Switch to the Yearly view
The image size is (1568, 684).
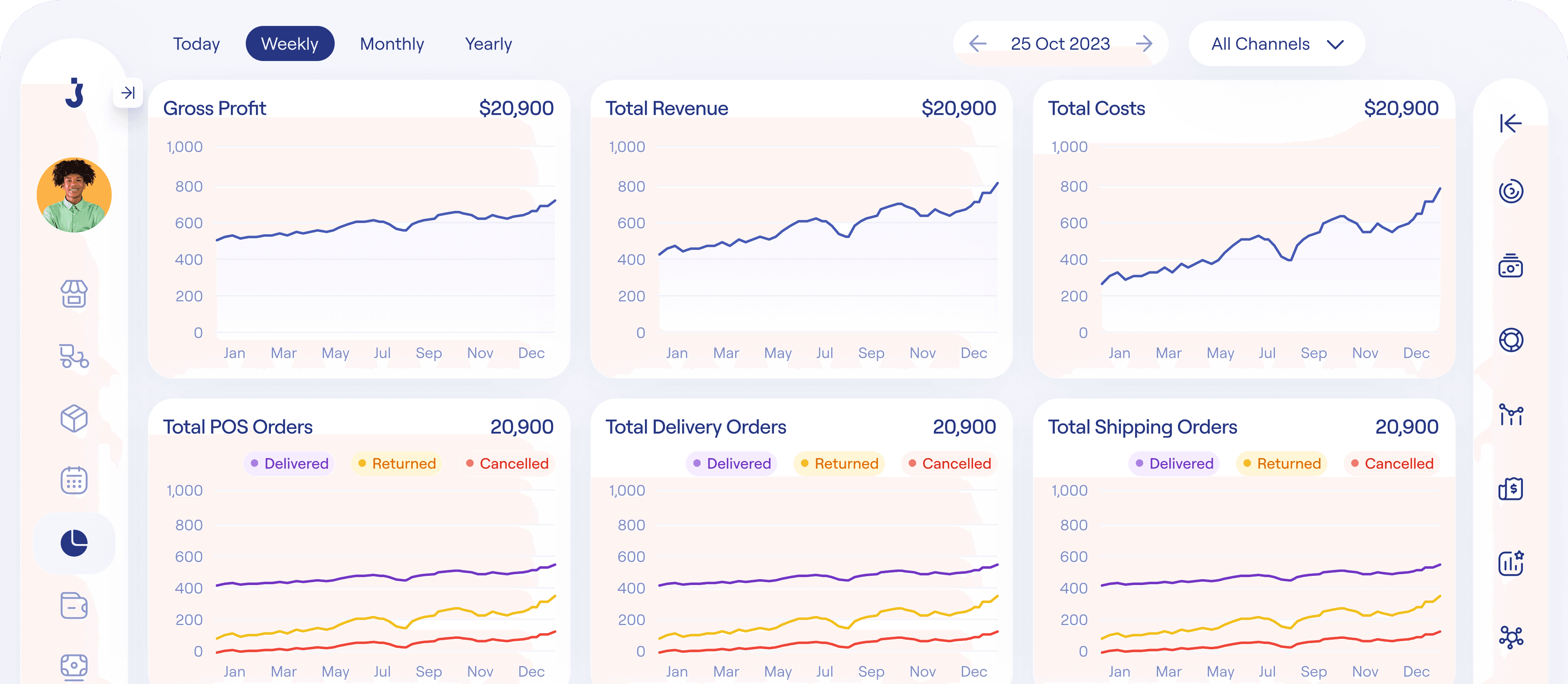pos(488,43)
